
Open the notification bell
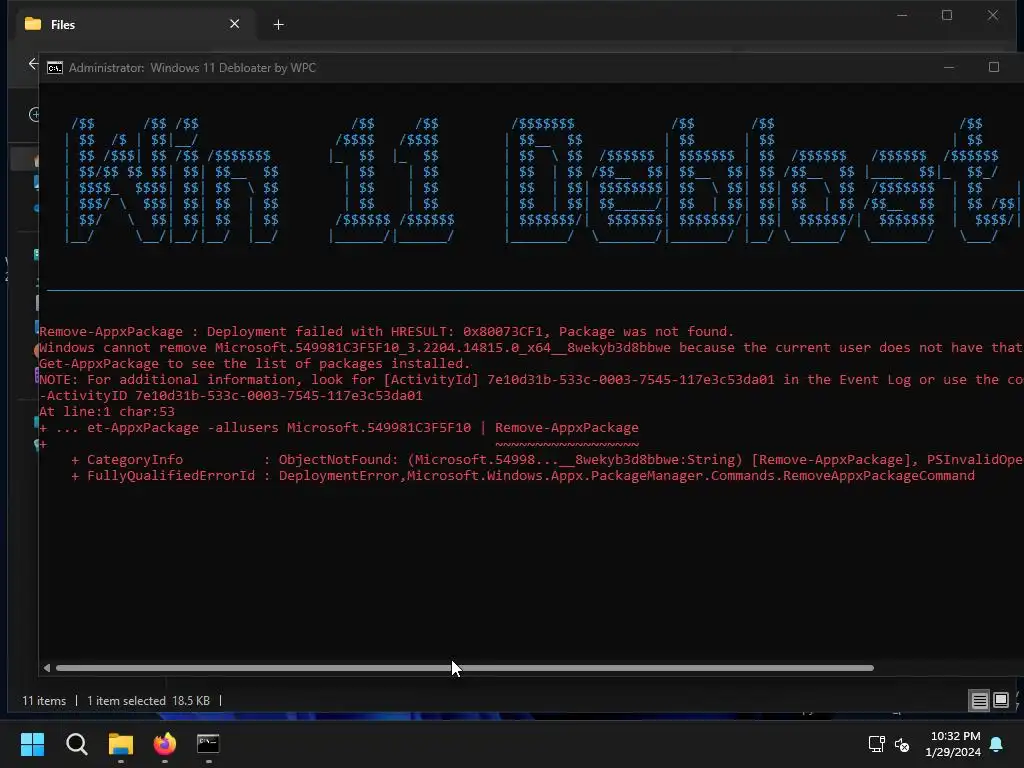point(997,744)
